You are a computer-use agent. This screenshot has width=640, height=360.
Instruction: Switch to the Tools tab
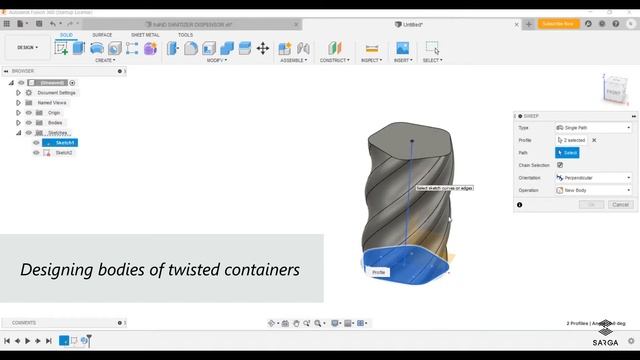pyautogui.click(x=185, y=35)
